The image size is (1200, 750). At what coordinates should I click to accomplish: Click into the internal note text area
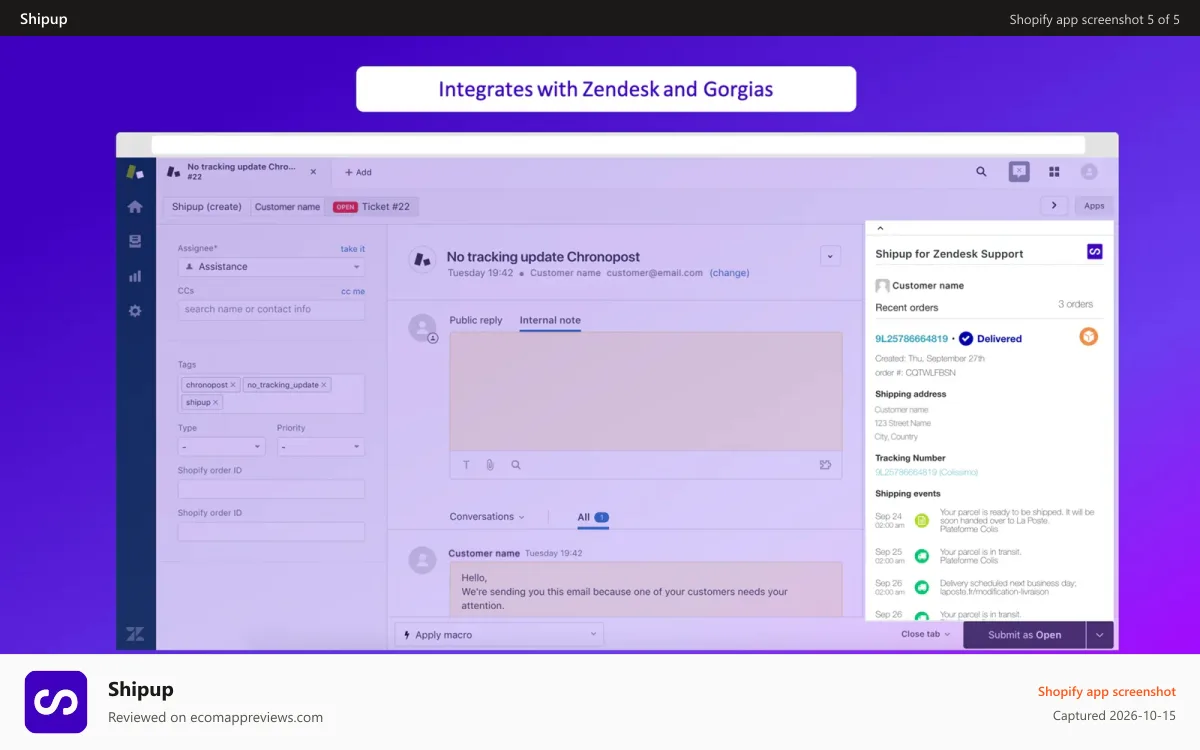(x=646, y=391)
